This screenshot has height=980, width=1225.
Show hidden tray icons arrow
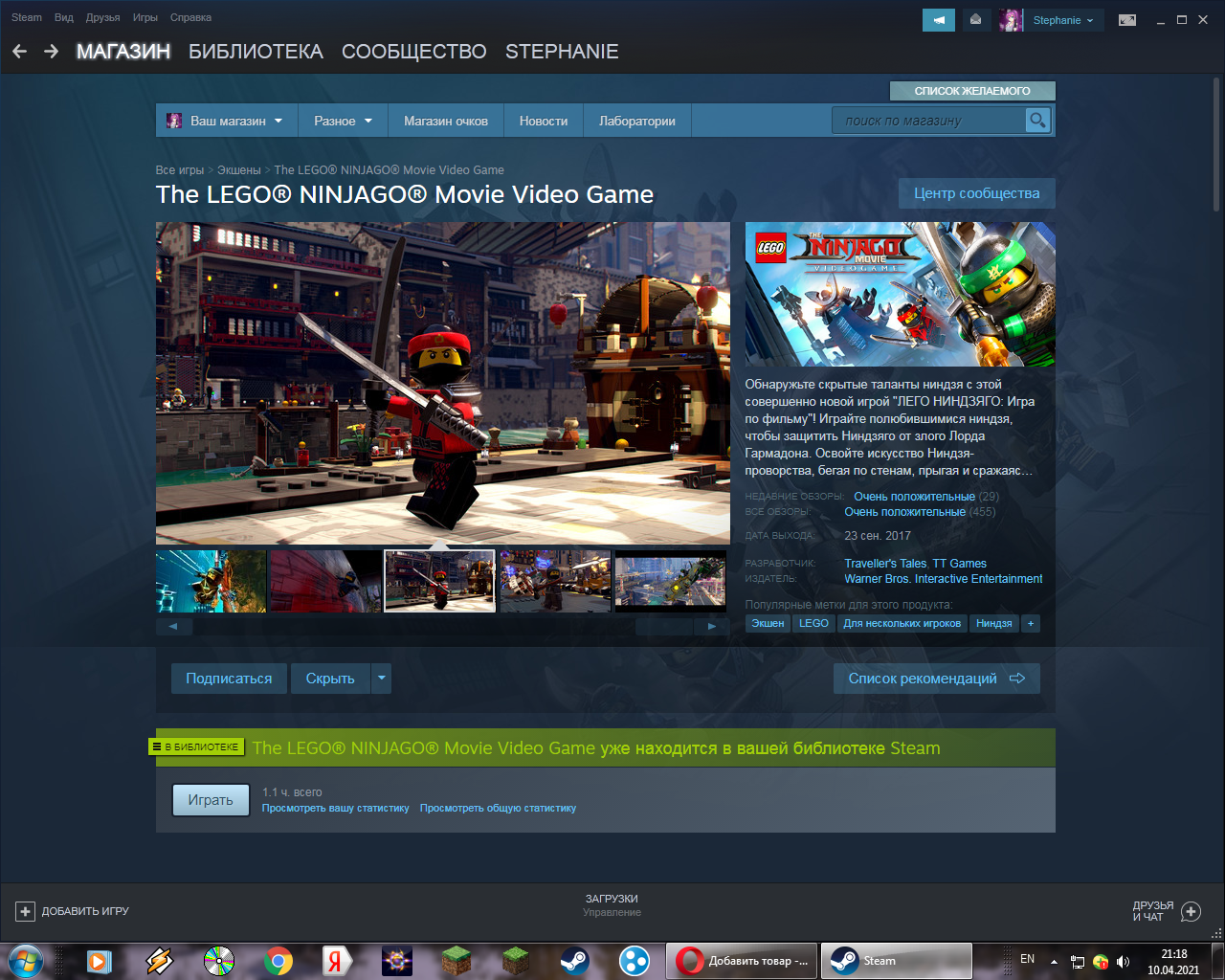1054,961
